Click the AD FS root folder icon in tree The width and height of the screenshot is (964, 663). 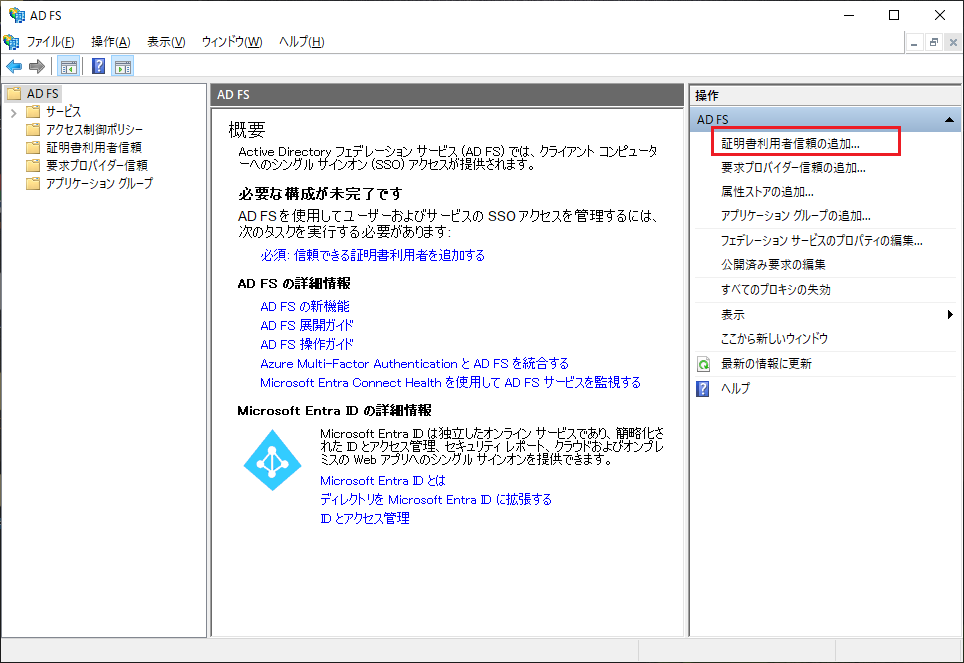[14, 93]
